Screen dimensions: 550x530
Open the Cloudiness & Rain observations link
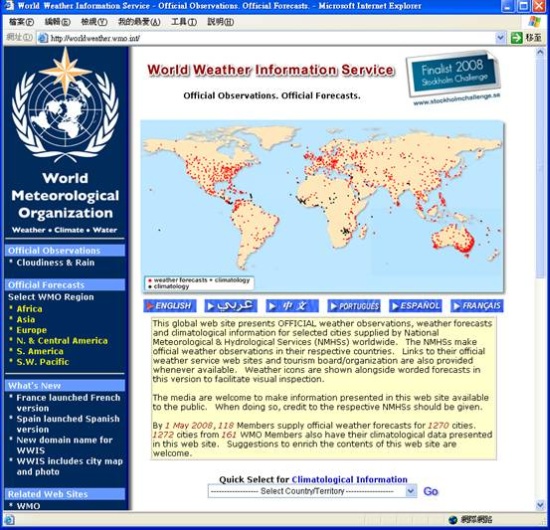click(55, 263)
